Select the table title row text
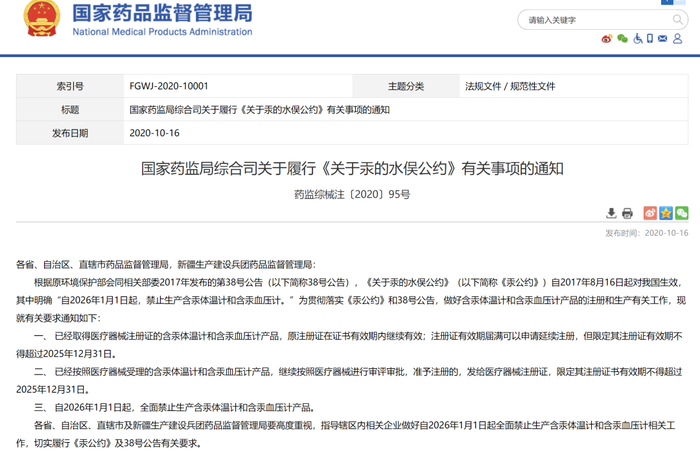Image resolution: width=700 pixels, height=455 pixels. (x=259, y=109)
